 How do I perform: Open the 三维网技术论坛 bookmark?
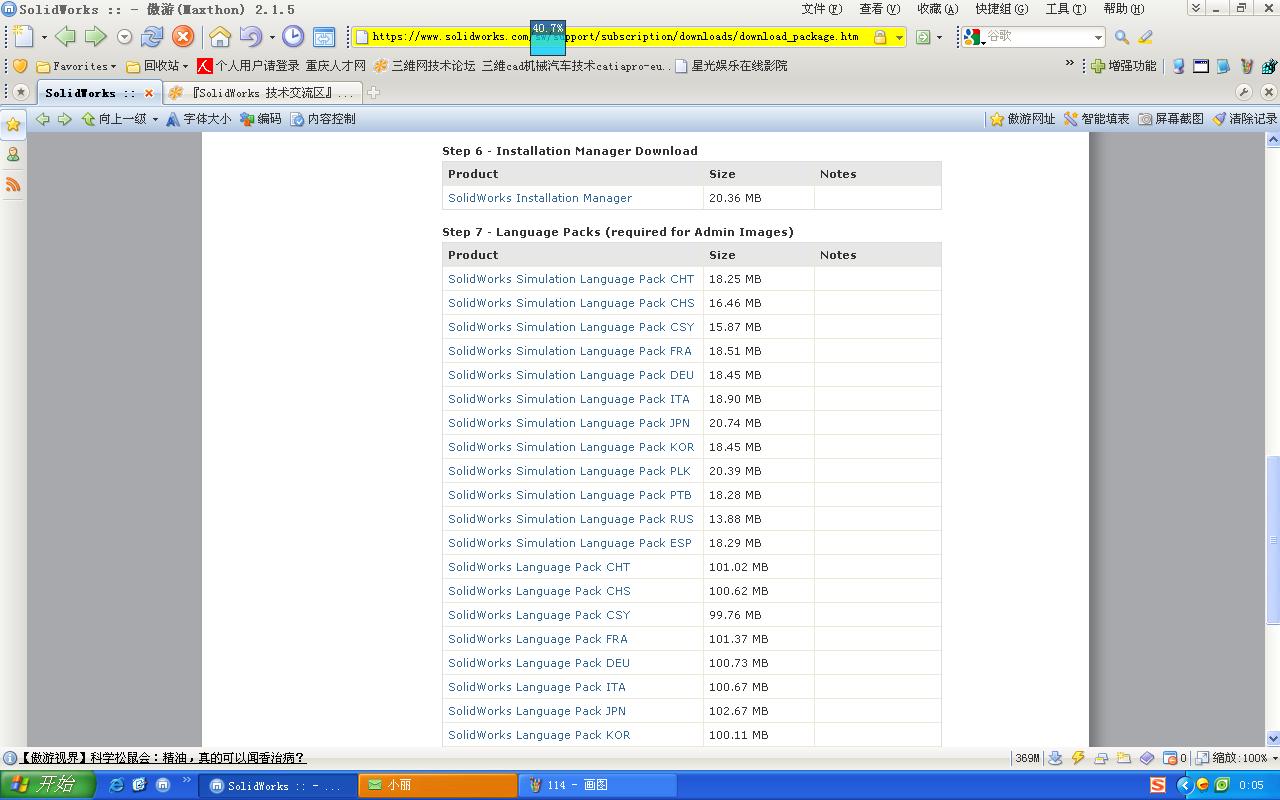point(424,66)
